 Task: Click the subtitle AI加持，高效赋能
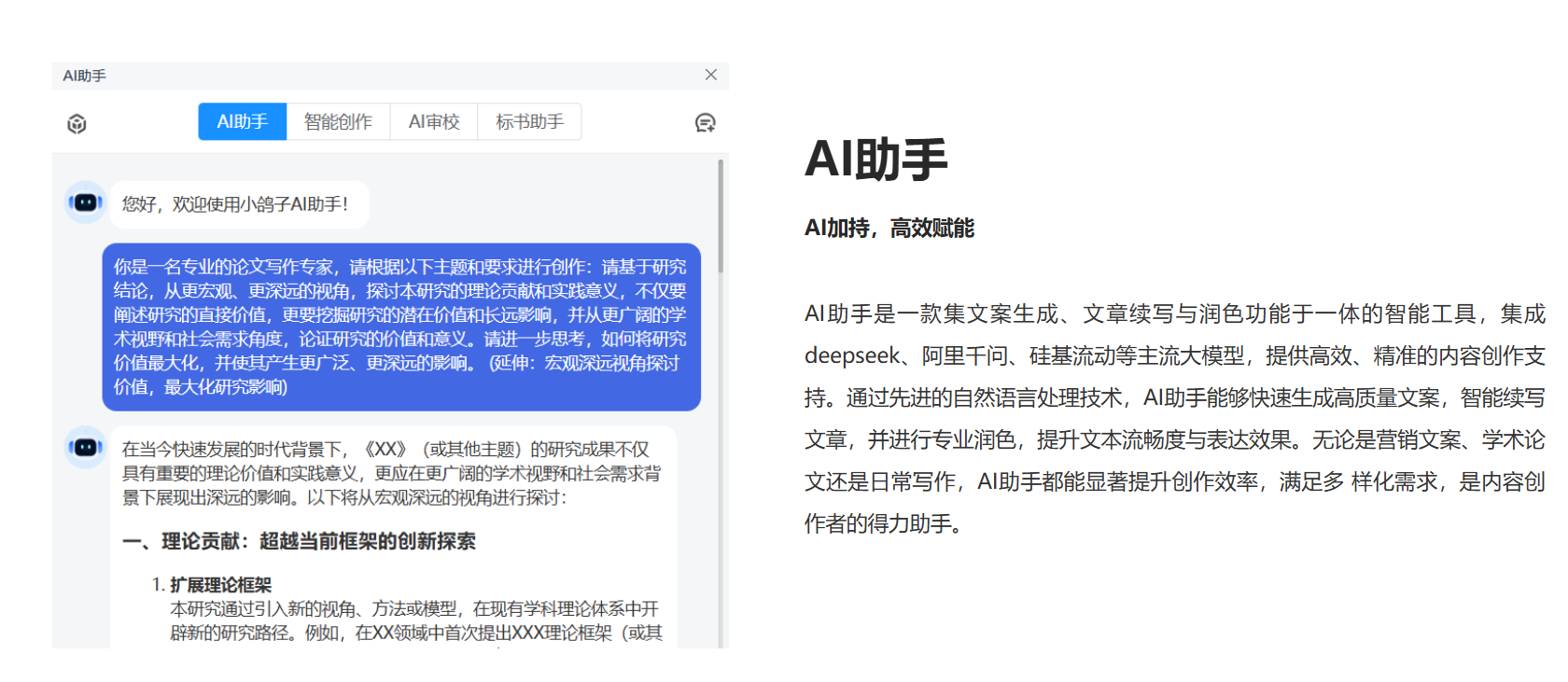(889, 229)
